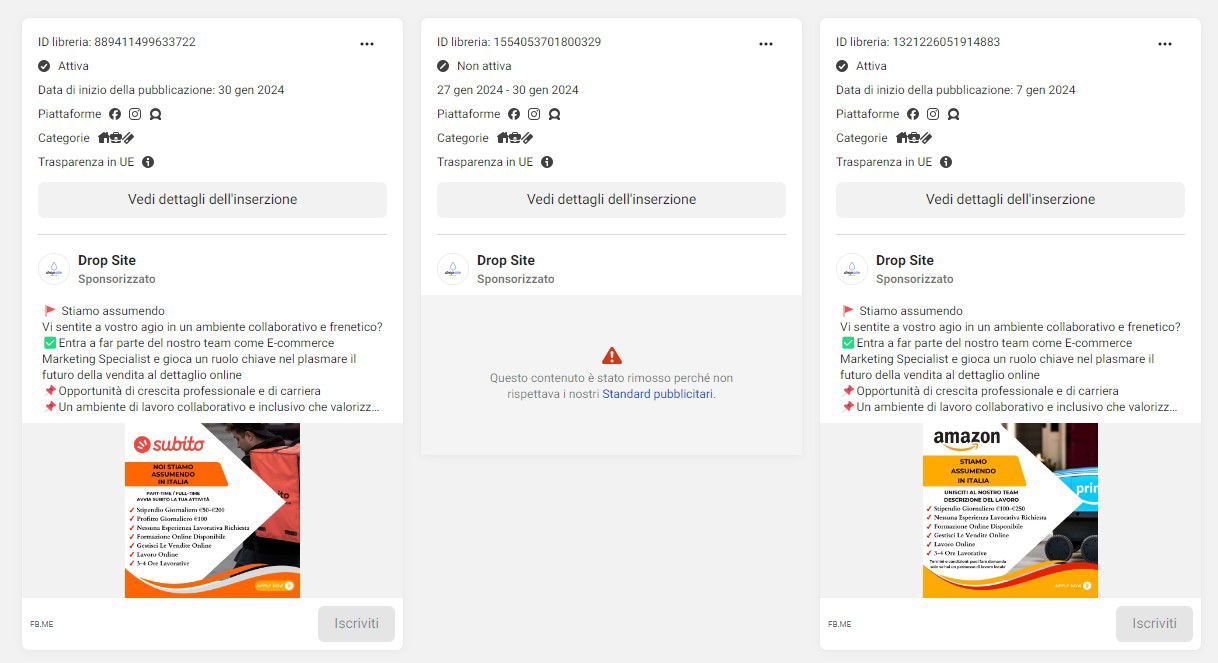Click Instagram platform icon in first ad card
The width and height of the screenshot is (1218, 663).
tap(135, 114)
